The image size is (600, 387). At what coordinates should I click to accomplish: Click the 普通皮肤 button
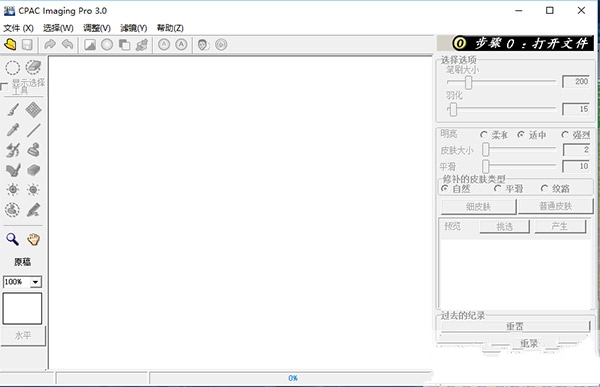click(556, 206)
